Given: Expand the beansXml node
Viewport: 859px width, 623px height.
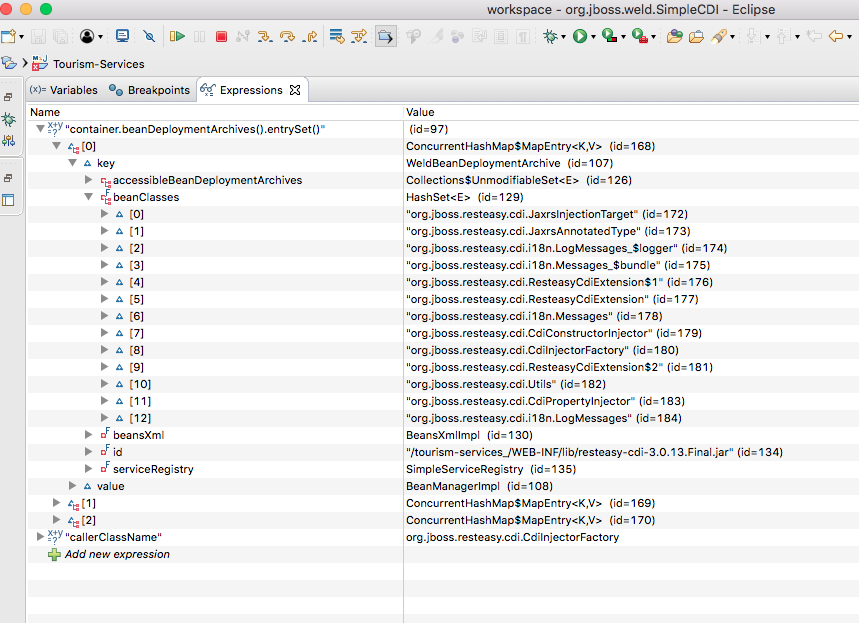Looking at the screenshot, I should click(x=89, y=435).
